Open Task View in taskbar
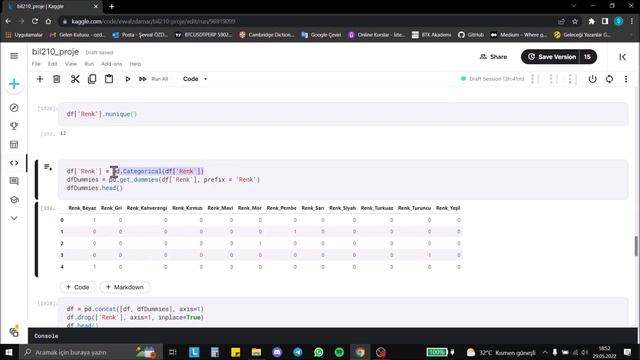This screenshot has height=360, width=640. coord(172,352)
